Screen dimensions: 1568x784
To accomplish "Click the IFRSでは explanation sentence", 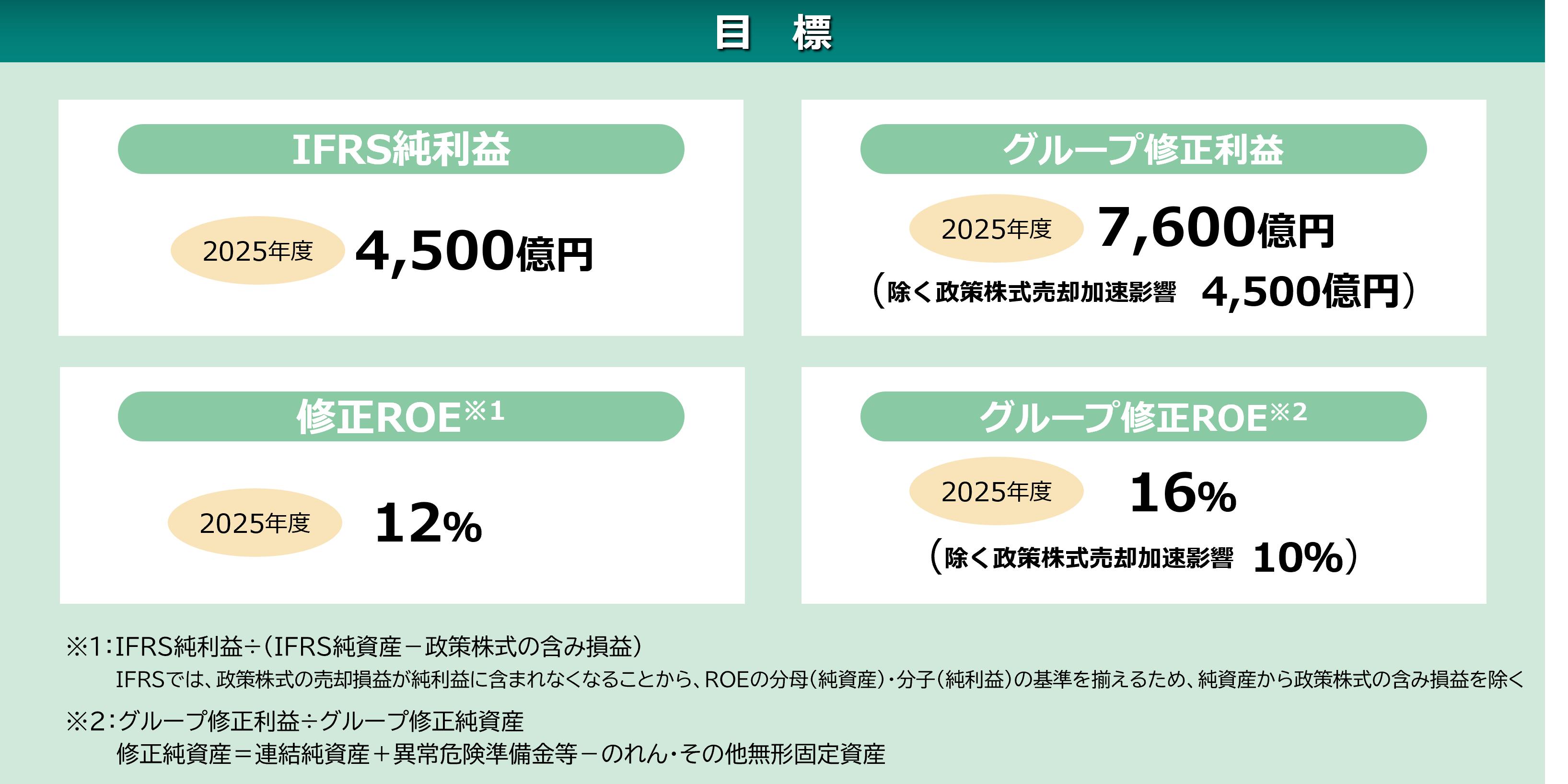I will point(819,680).
